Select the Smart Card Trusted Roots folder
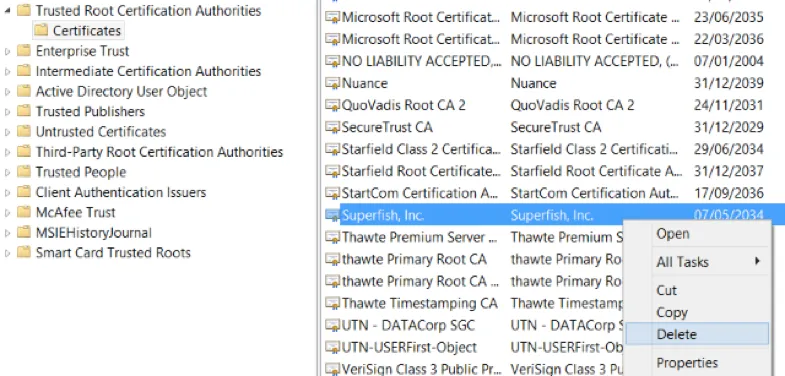Viewport: 785px width, 376px height. (x=104, y=252)
